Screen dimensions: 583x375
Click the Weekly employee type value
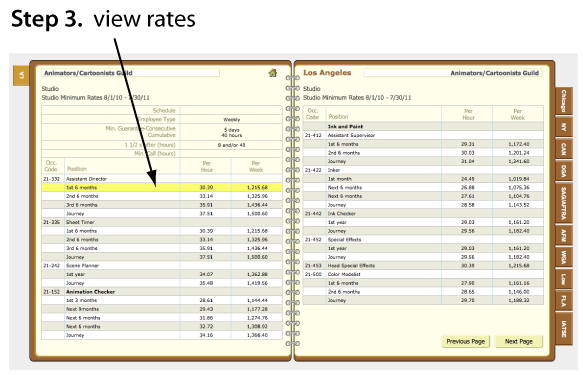point(231,119)
